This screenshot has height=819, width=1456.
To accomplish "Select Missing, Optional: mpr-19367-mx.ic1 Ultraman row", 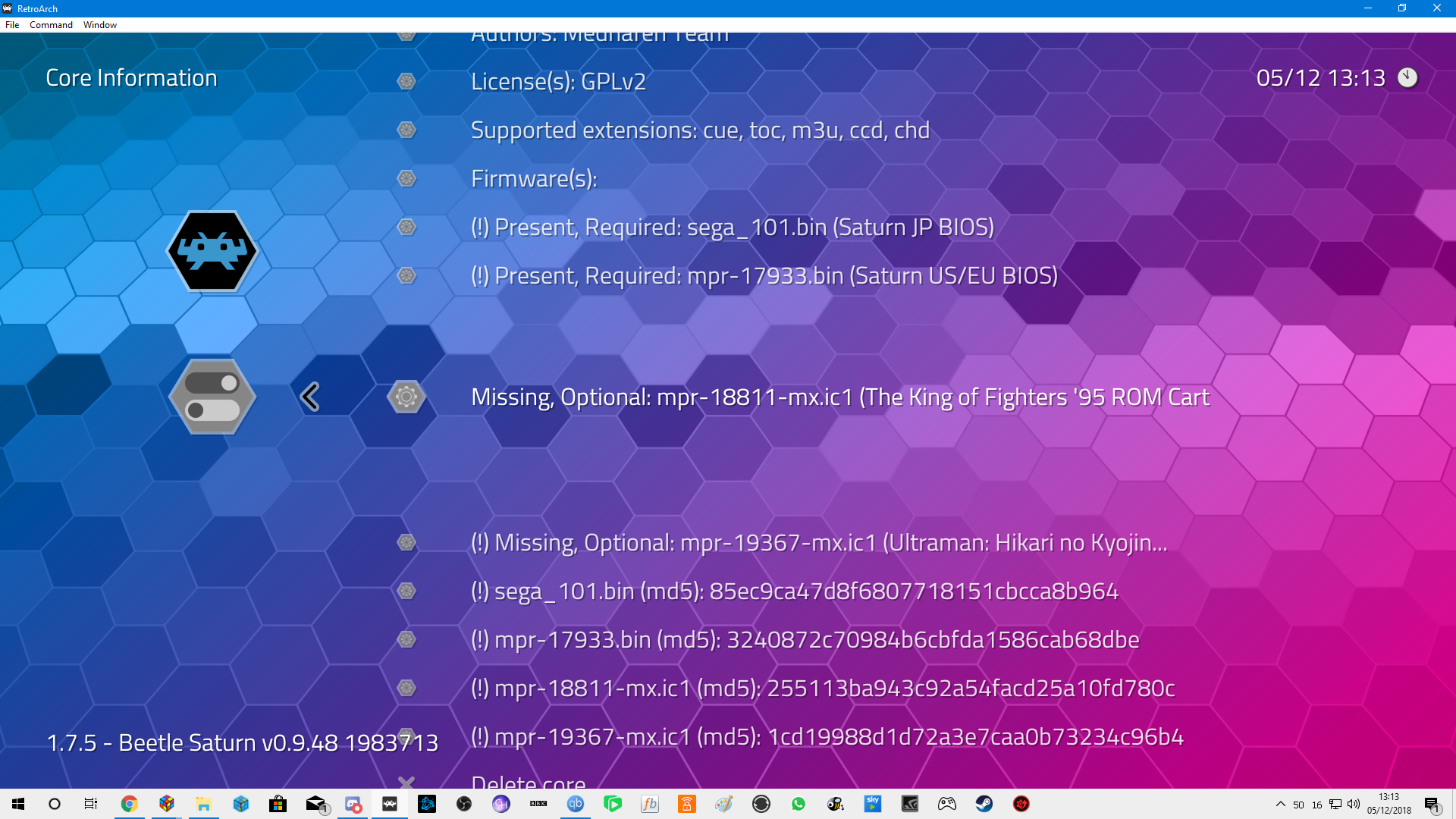I will tap(819, 542).
